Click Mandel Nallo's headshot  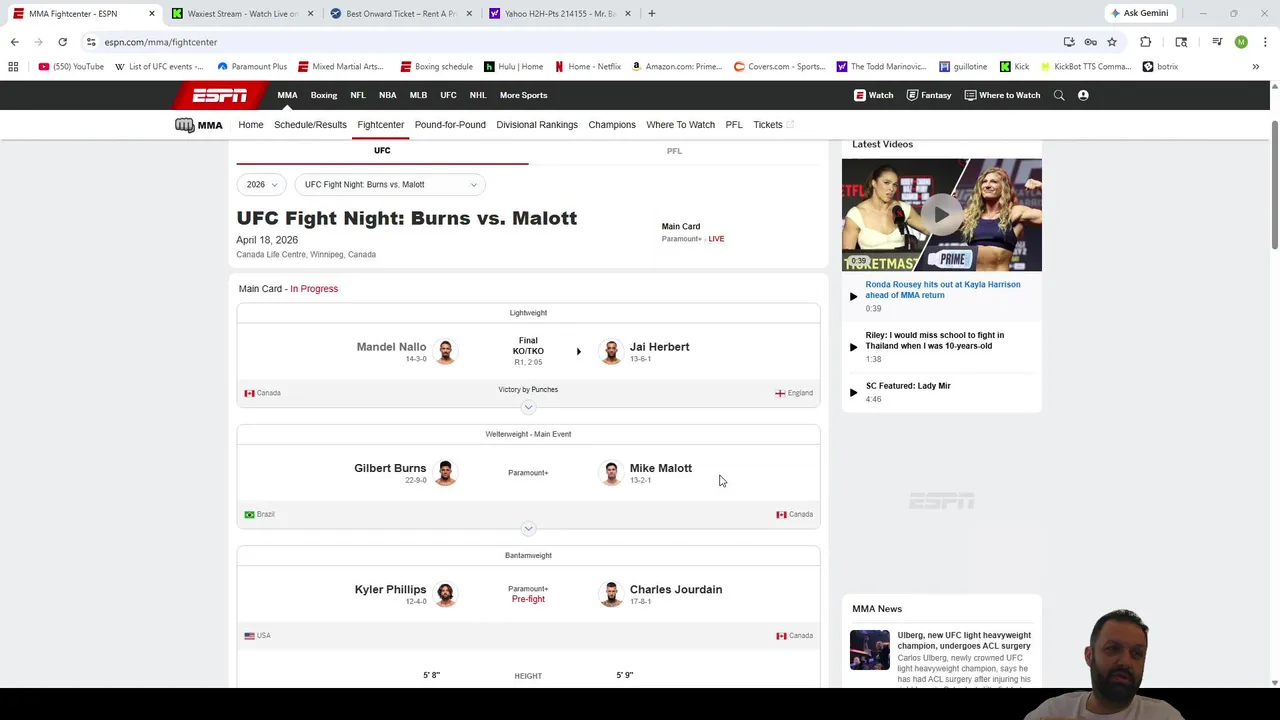click(445, 351)
